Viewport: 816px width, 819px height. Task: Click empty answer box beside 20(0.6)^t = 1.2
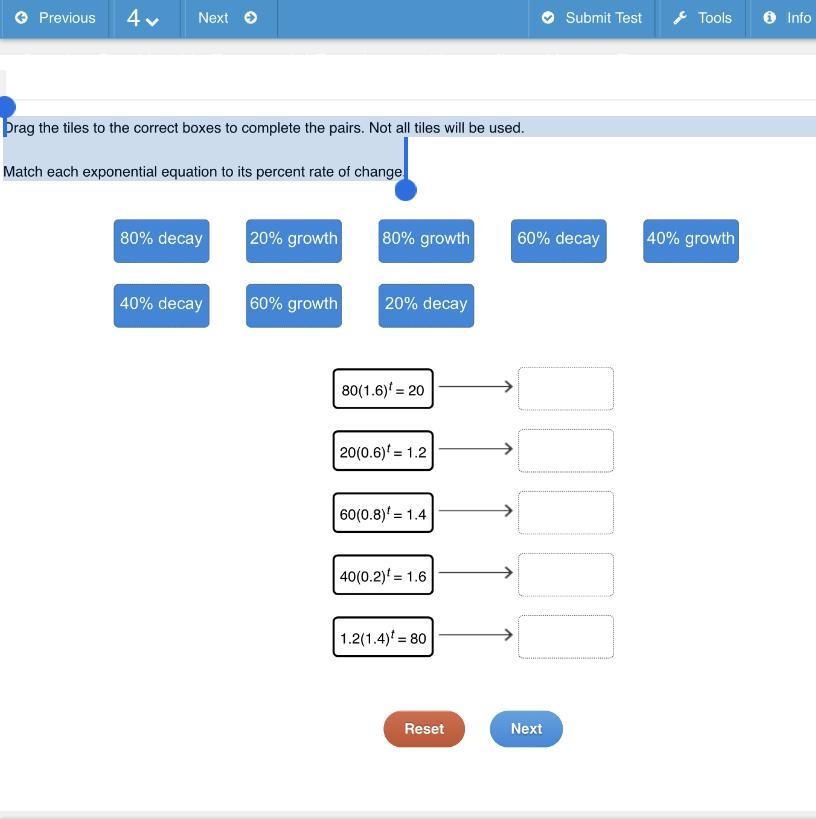[x=566, y=451]
